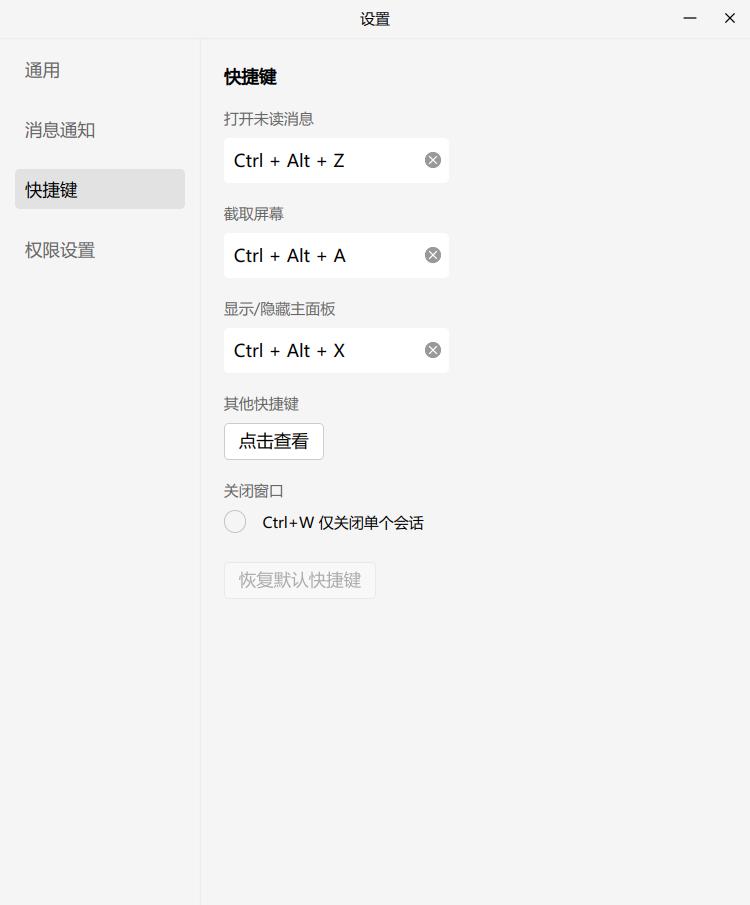This screenshot has height=905, width=750.
Task: Clear the 显示/隐藏主面板 shortcut
Action: point(432,349)
